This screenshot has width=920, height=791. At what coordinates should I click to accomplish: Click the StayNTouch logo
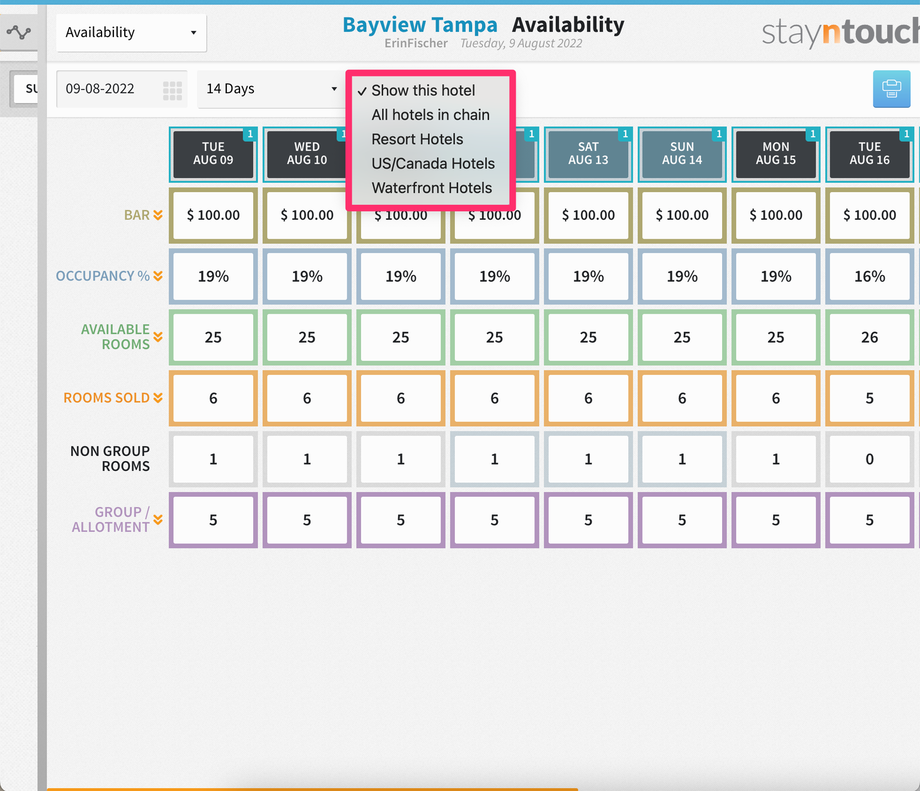[x=840, y=33]
